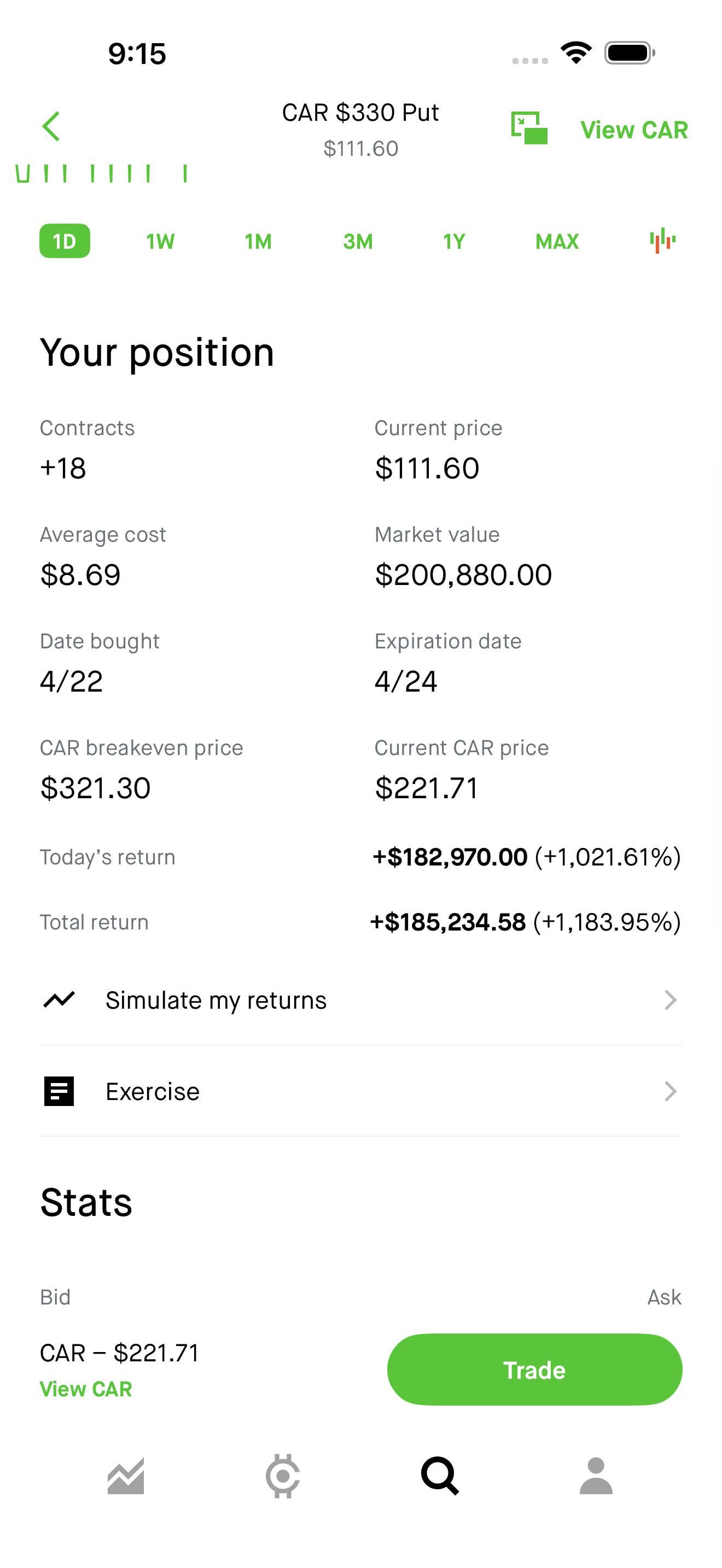The image size is (722, 1568).
Task: Switch chart to MAX range
Action: (x=556, y=242)
